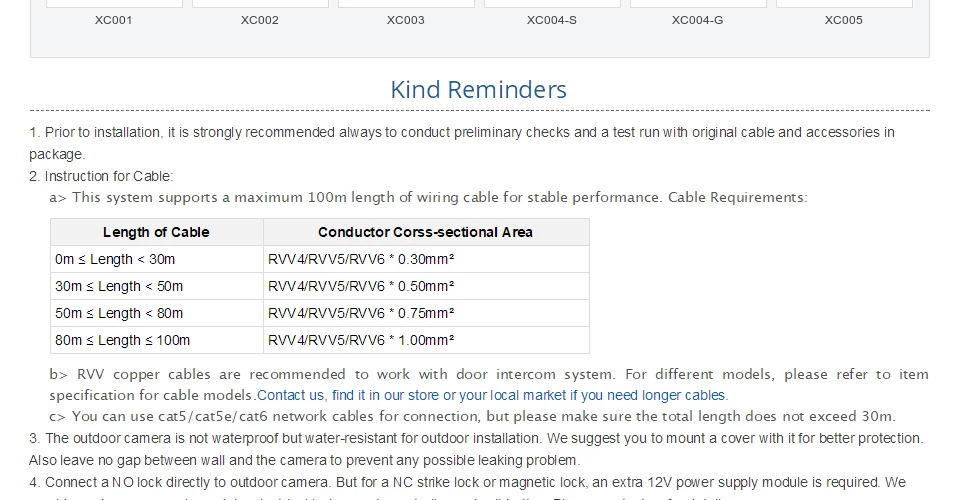
Task: Click the cat5/cat5e/cat6 network cables note
Action: [472, 416]
